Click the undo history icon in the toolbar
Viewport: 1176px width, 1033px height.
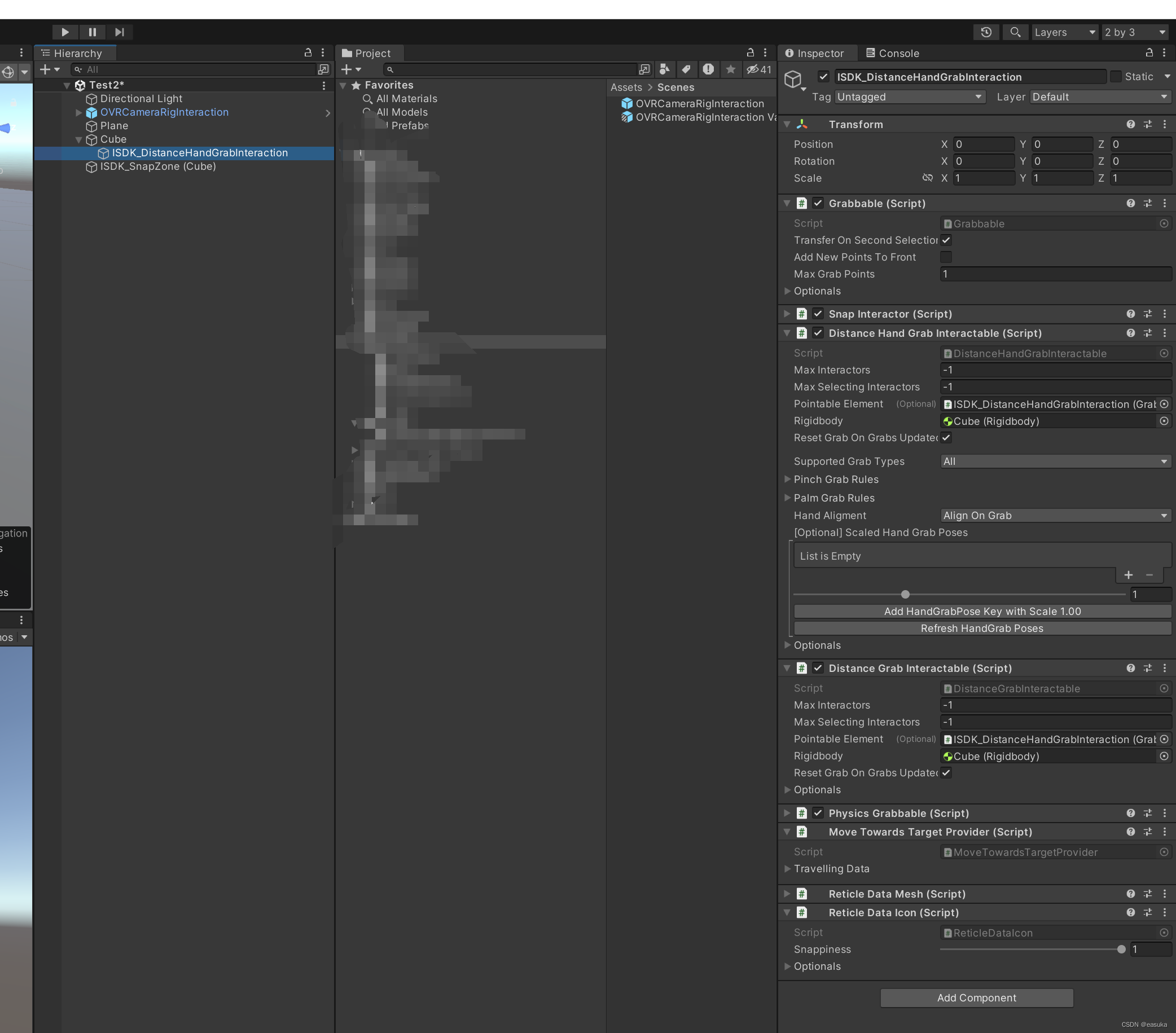(986, 32)
